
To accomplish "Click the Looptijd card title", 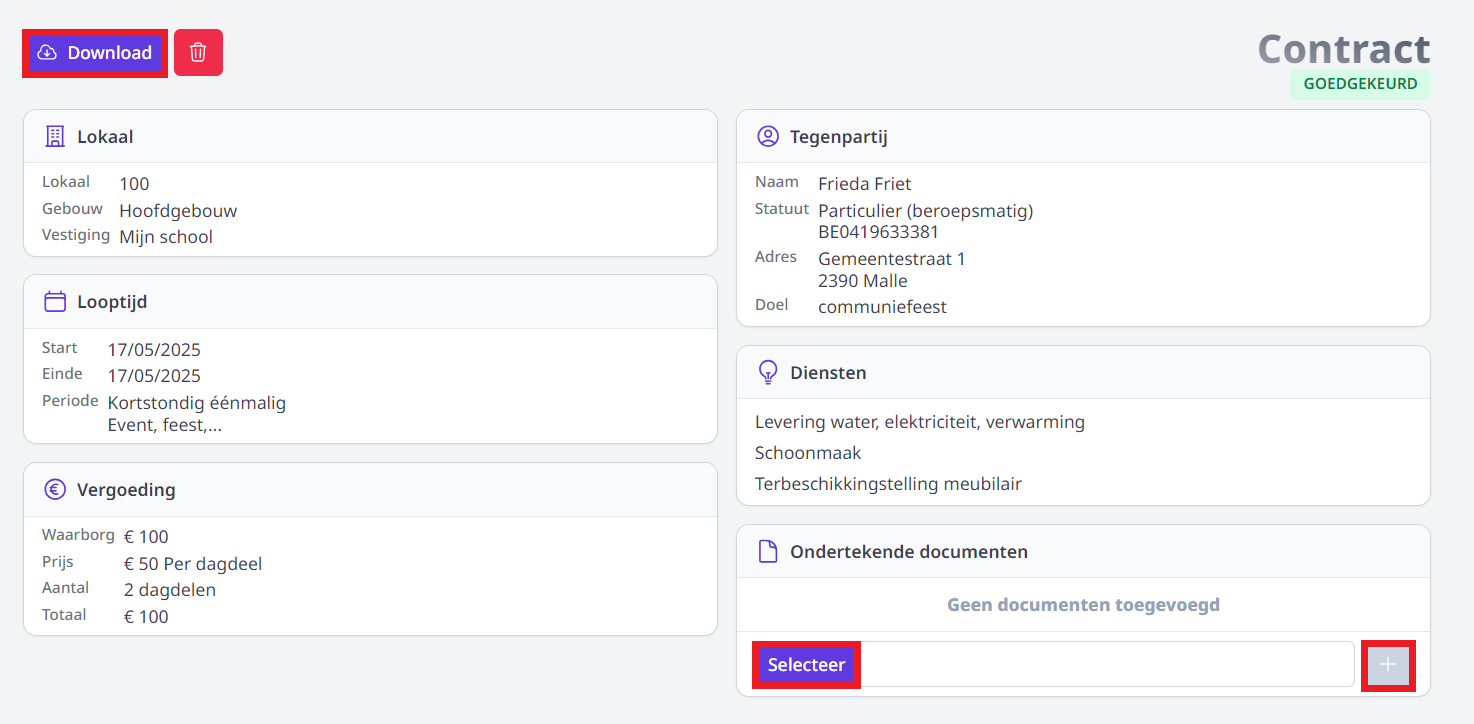I will pos(112,302).
